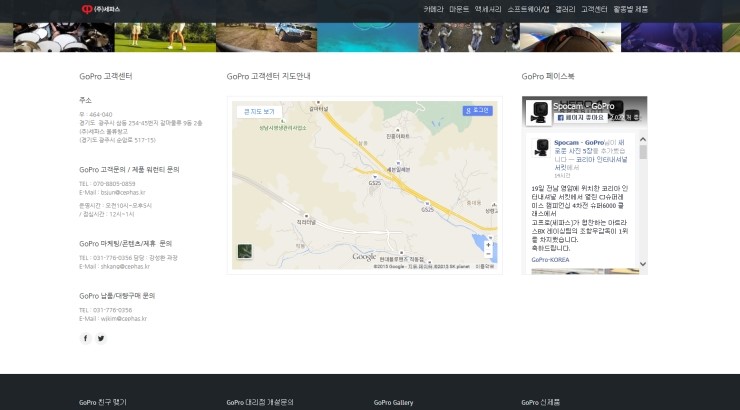Click the 세파스 logo in header
This screenshot has height=410, width=740.
coord(101,9)
